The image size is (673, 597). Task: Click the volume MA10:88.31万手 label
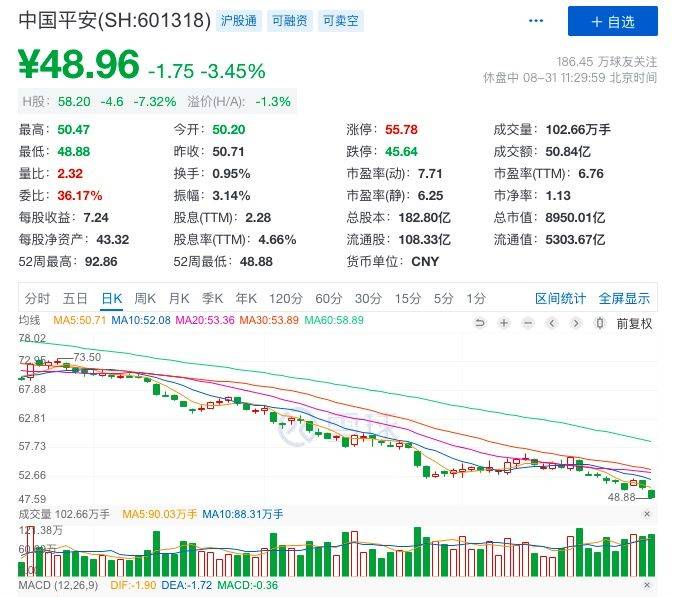click(x=243, y=514)
